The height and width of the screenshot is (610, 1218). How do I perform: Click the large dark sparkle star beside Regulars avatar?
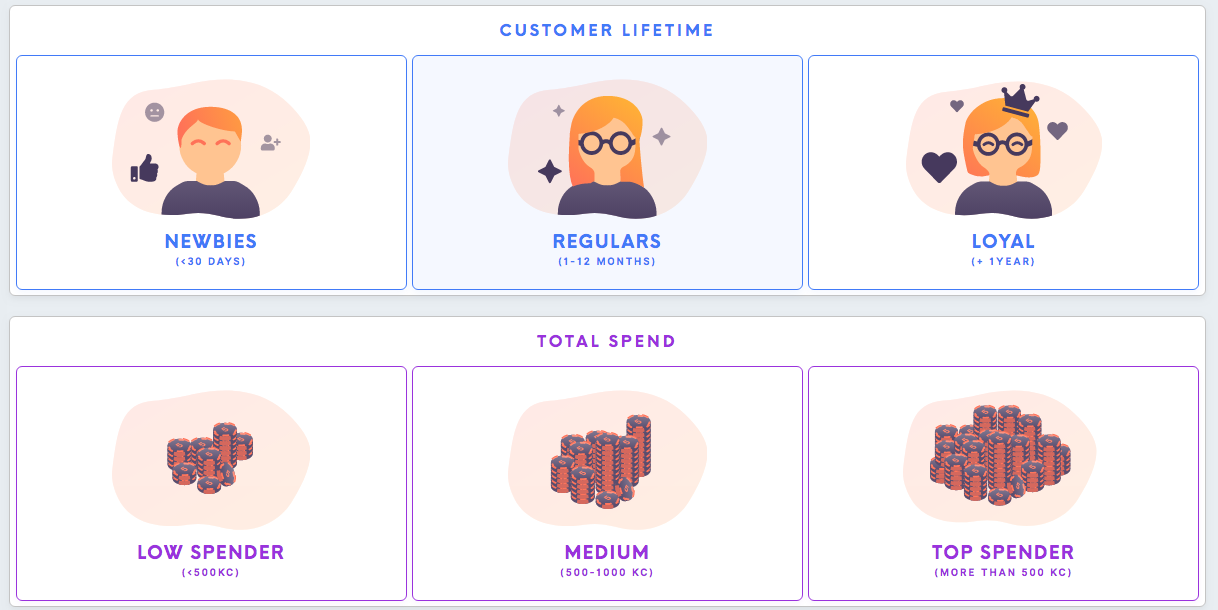point(549,171)
